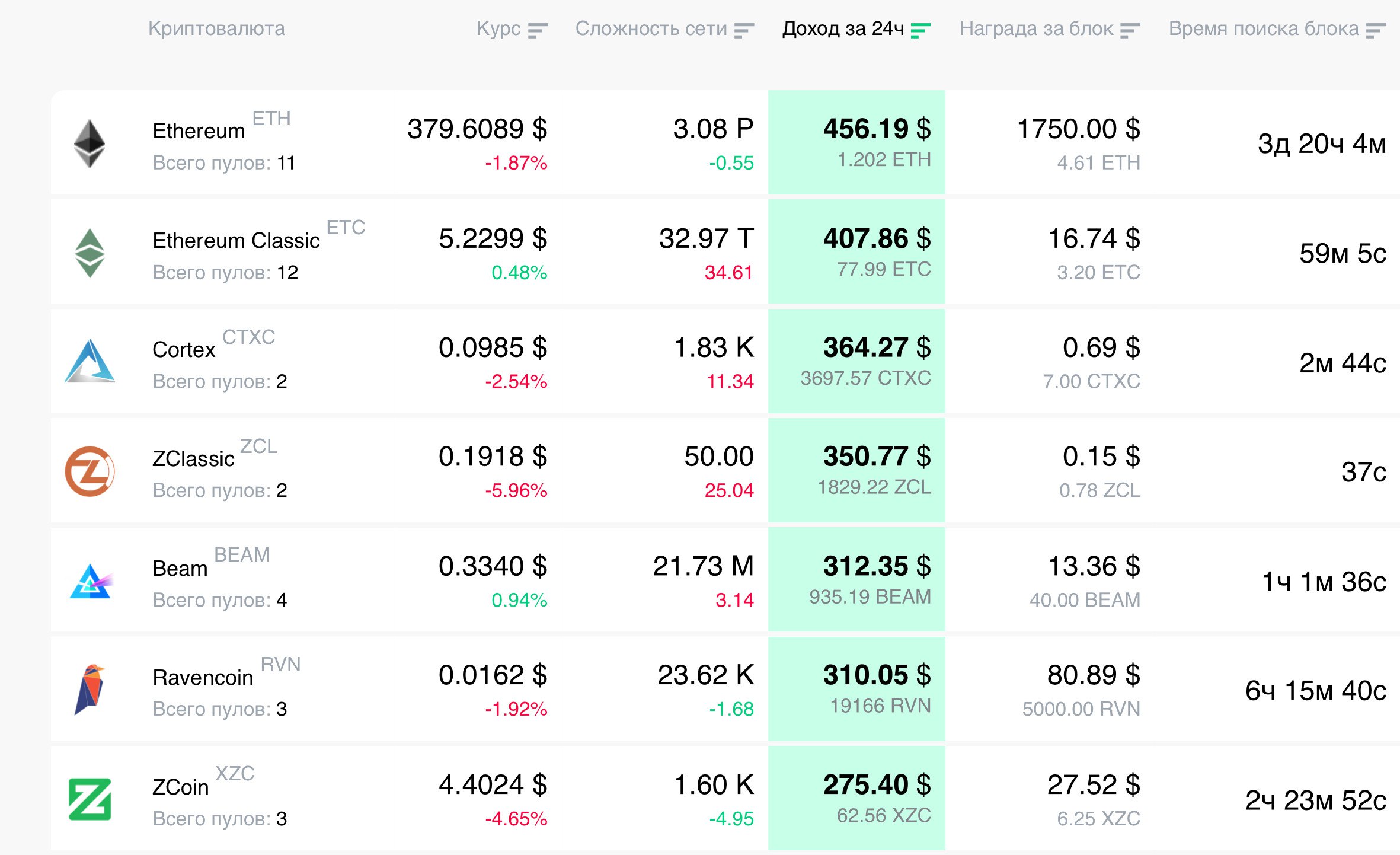The image size is (1400, 855).
Task: Click the ZCoin green Z logo
Action: click(x=90, y=799)
